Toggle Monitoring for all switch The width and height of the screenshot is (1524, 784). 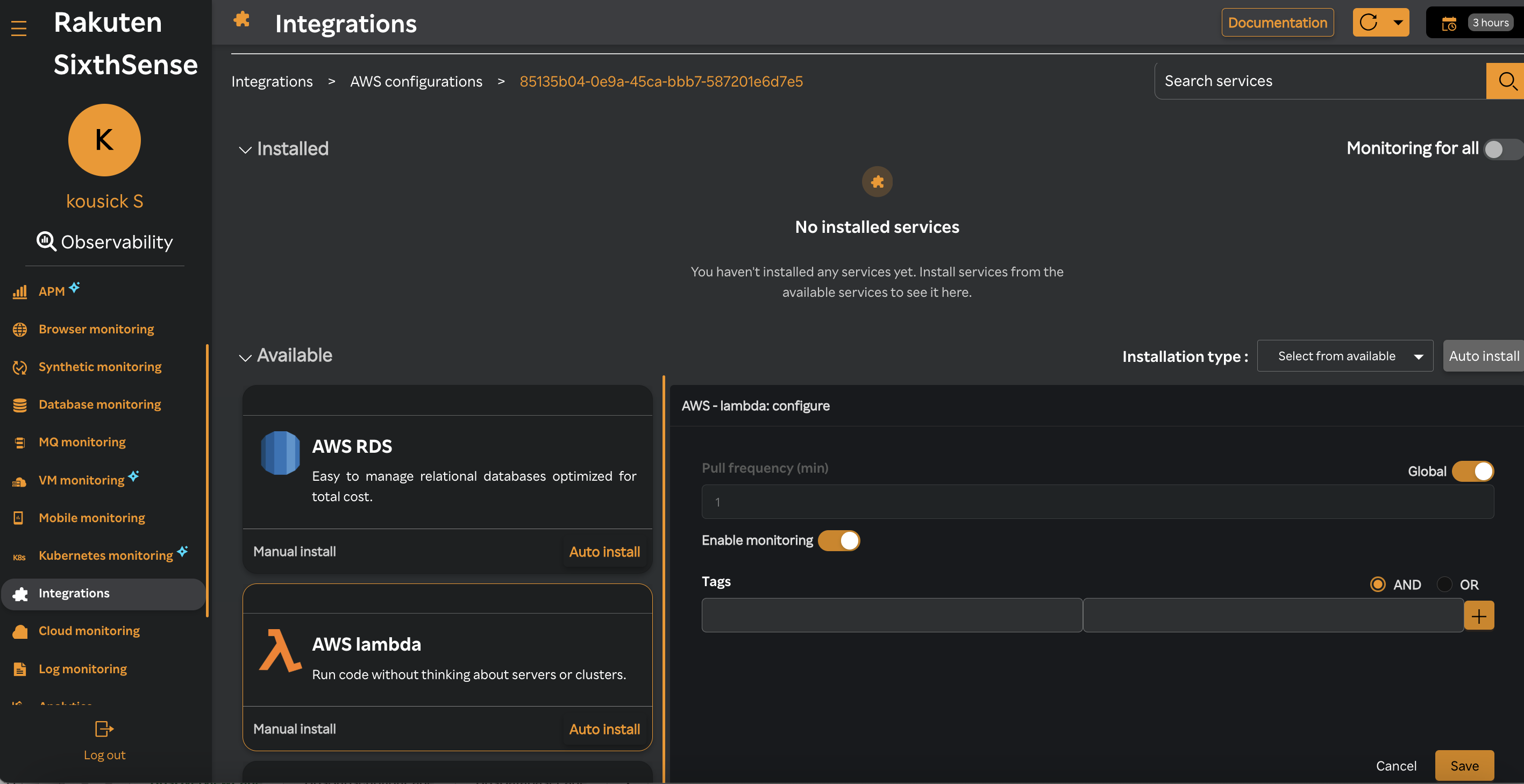click(x=1502, y=148)
